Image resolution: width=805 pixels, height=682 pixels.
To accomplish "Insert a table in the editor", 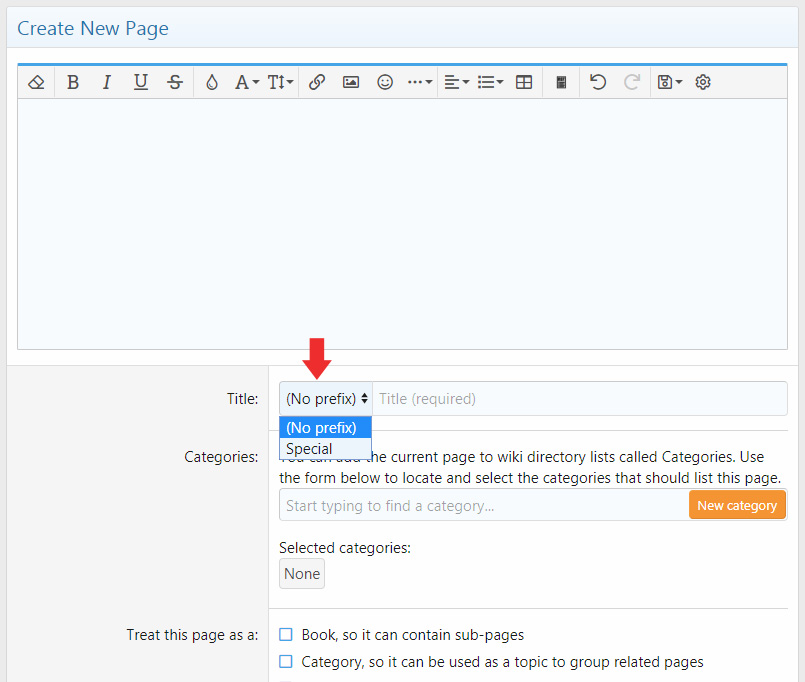I will [524, 82].
